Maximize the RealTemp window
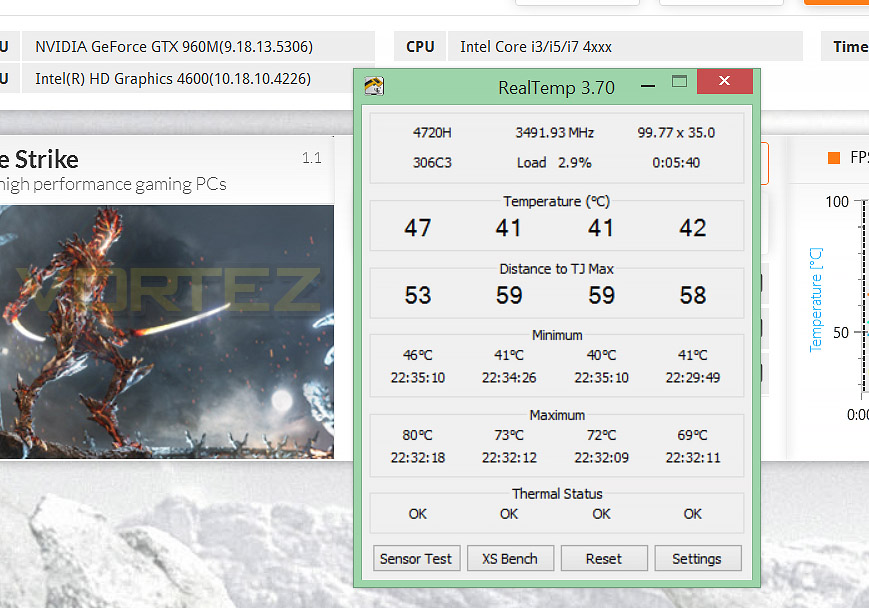 tap(679, 81)
